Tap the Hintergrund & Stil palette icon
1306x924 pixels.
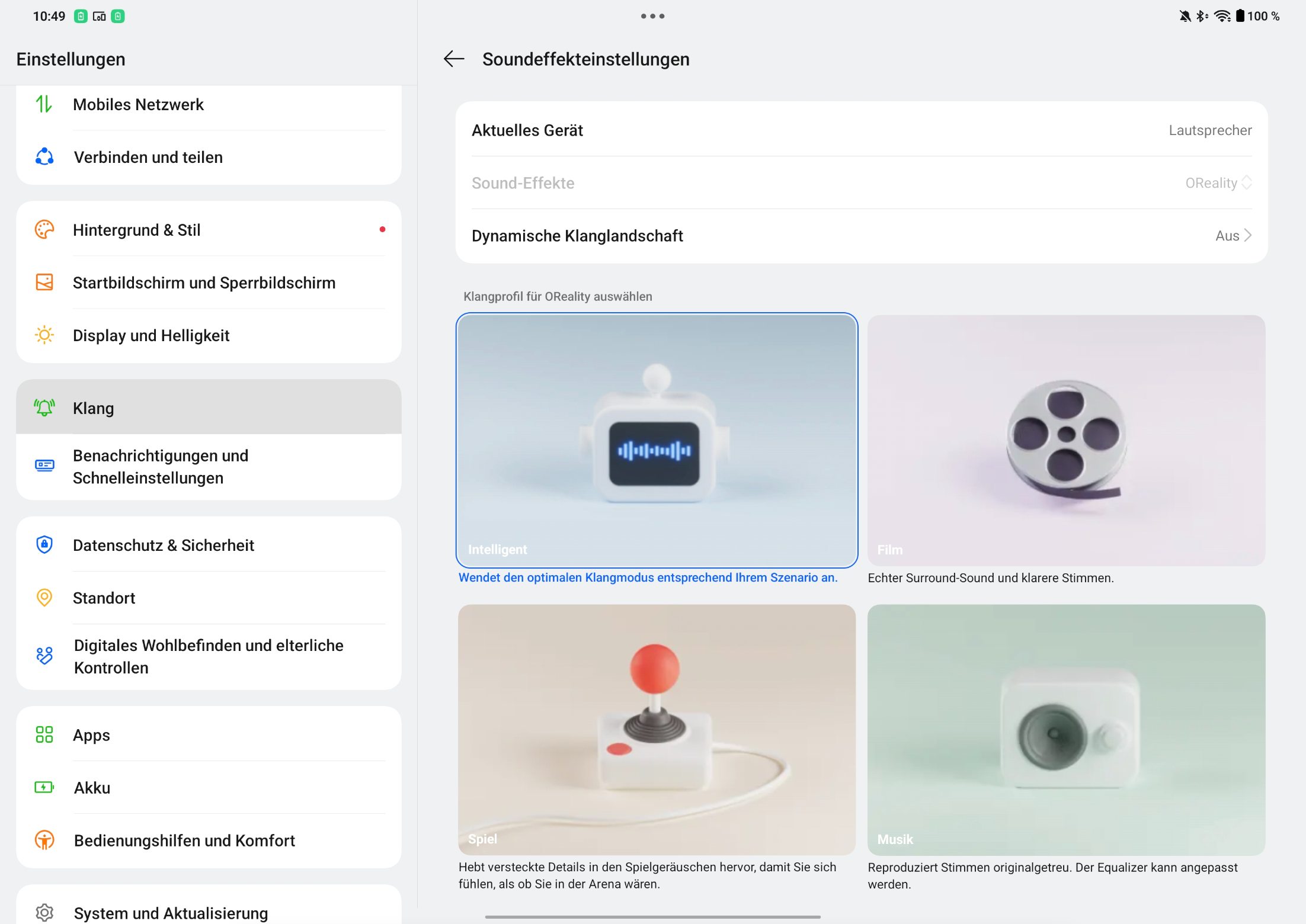coord(44,230)
